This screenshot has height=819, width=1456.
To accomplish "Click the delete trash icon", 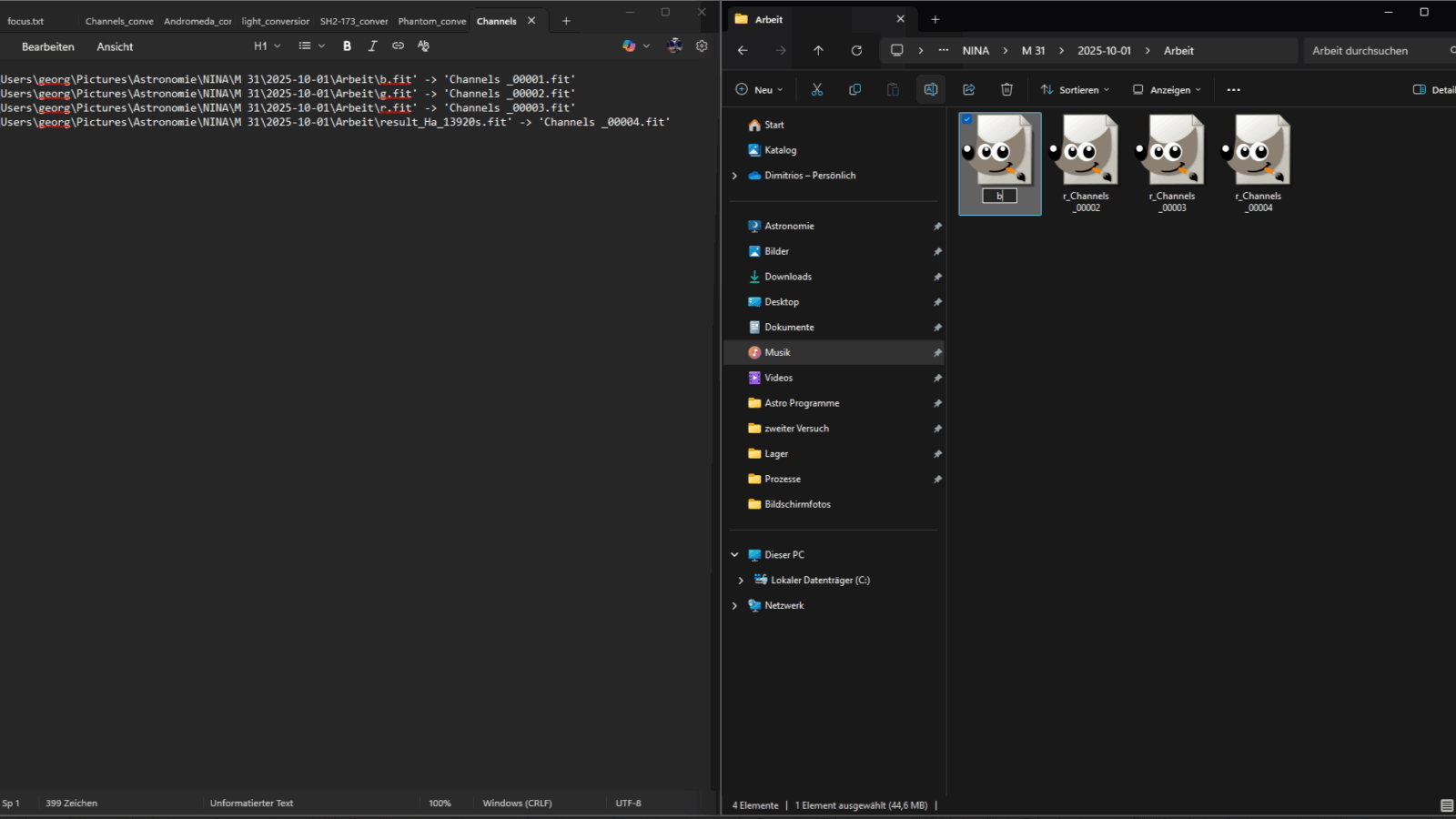I will pos(1006,90).
